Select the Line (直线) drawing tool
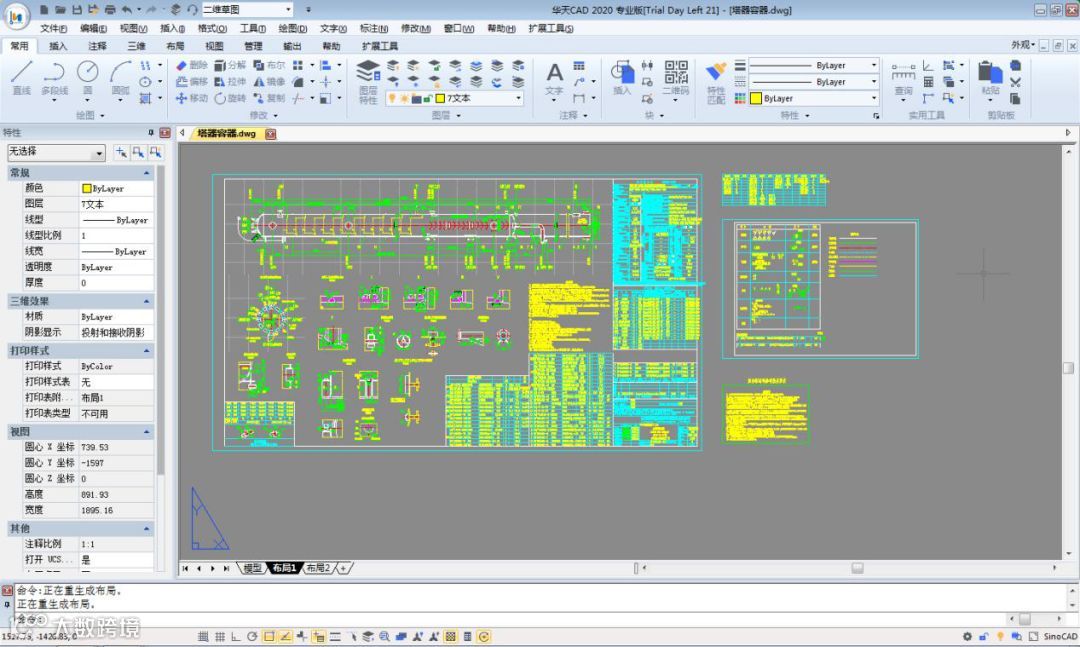 21,77
